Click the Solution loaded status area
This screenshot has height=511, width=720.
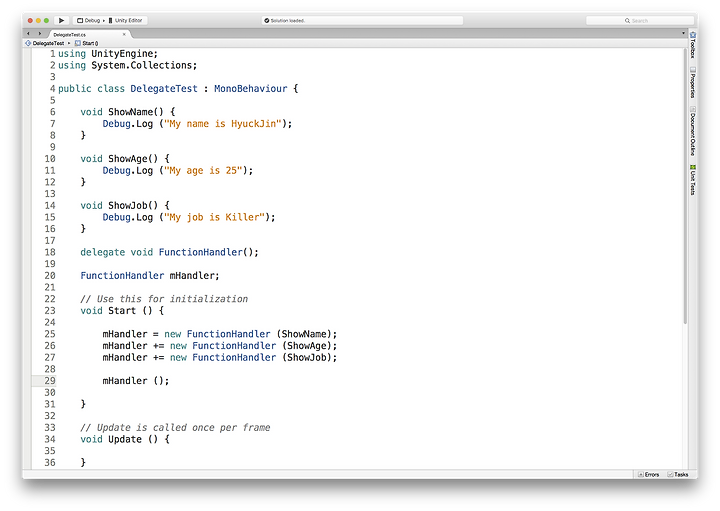tap(362, 20)
